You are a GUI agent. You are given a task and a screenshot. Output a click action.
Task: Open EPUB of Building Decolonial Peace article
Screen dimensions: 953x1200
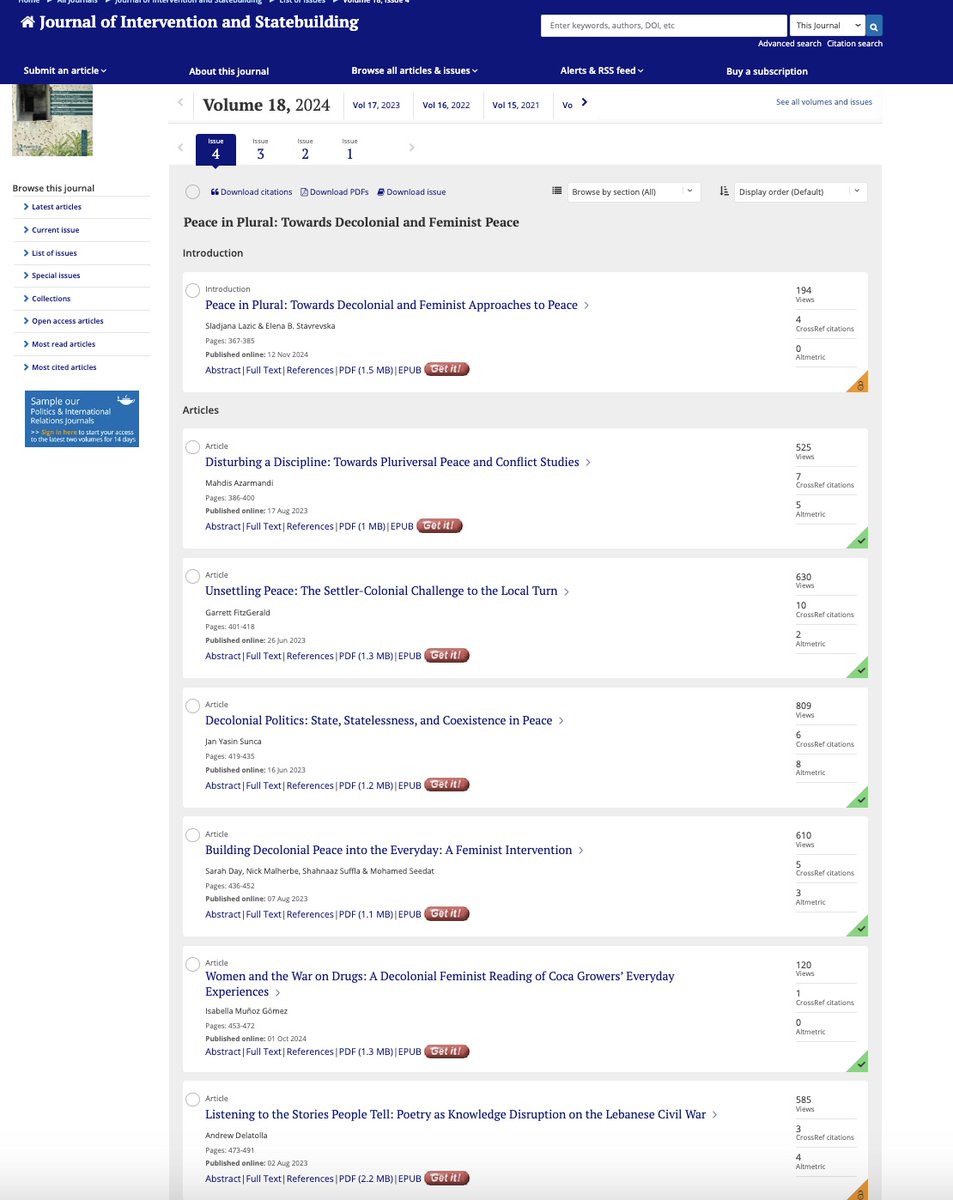pyautogui.click(x=409, y=914)
